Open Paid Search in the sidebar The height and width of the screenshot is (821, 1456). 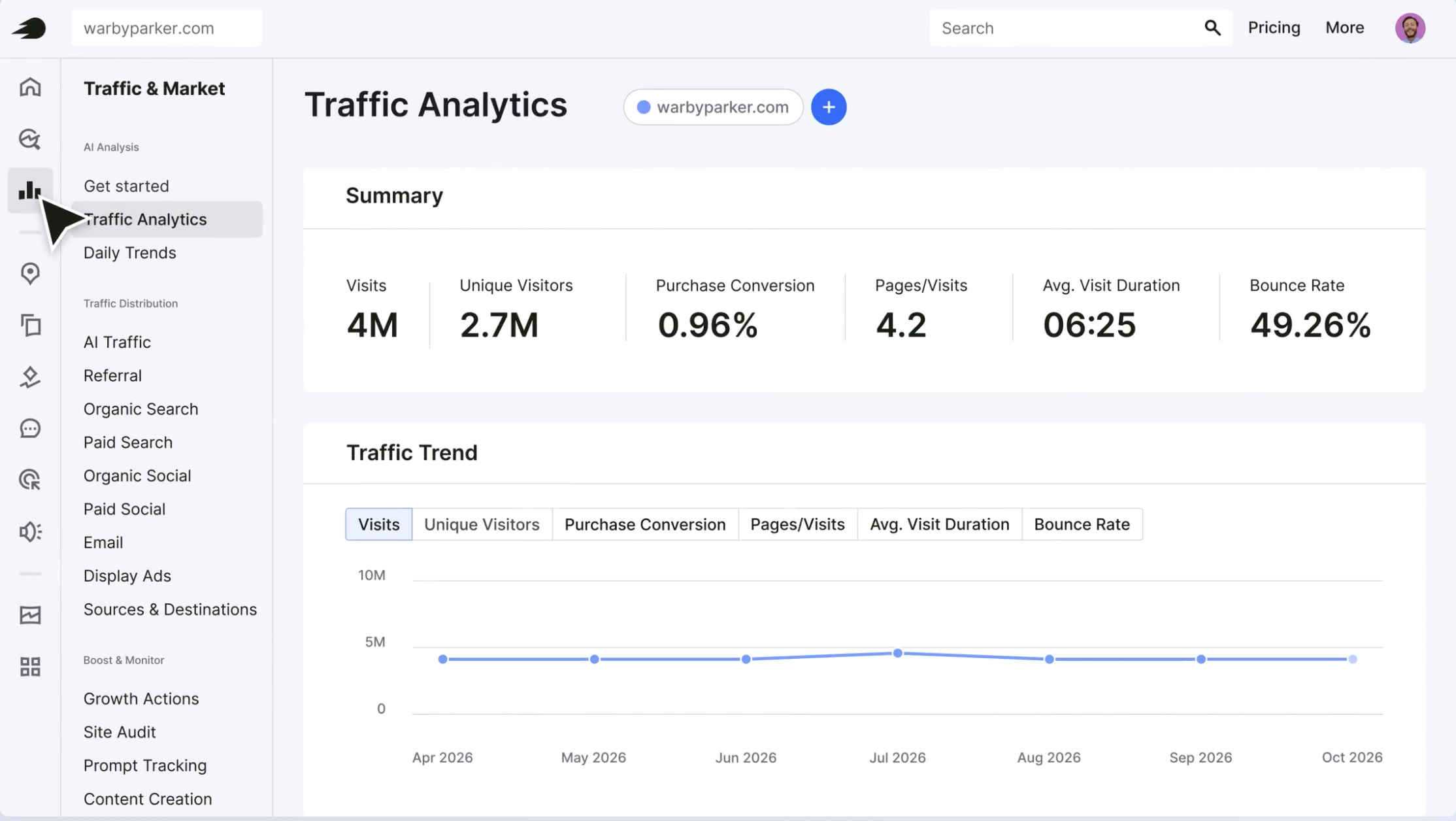[127, 442]
